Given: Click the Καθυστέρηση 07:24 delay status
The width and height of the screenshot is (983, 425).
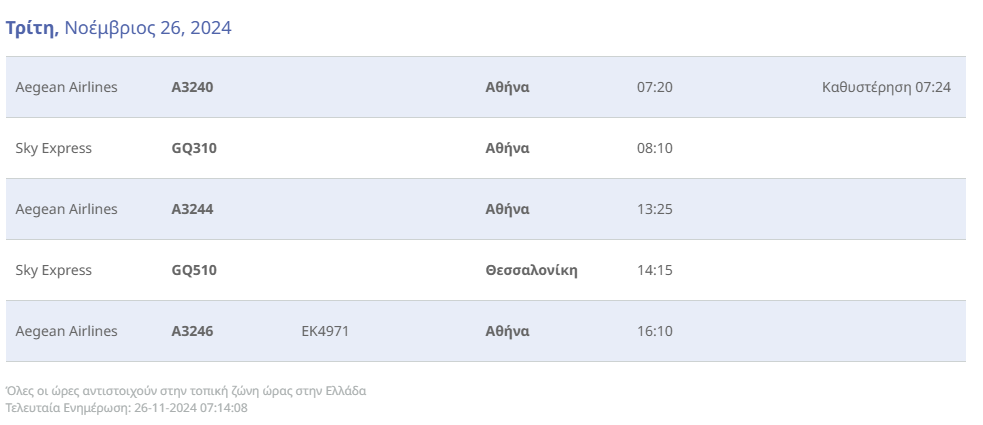Looking at the screenshot, I should 886,87.
